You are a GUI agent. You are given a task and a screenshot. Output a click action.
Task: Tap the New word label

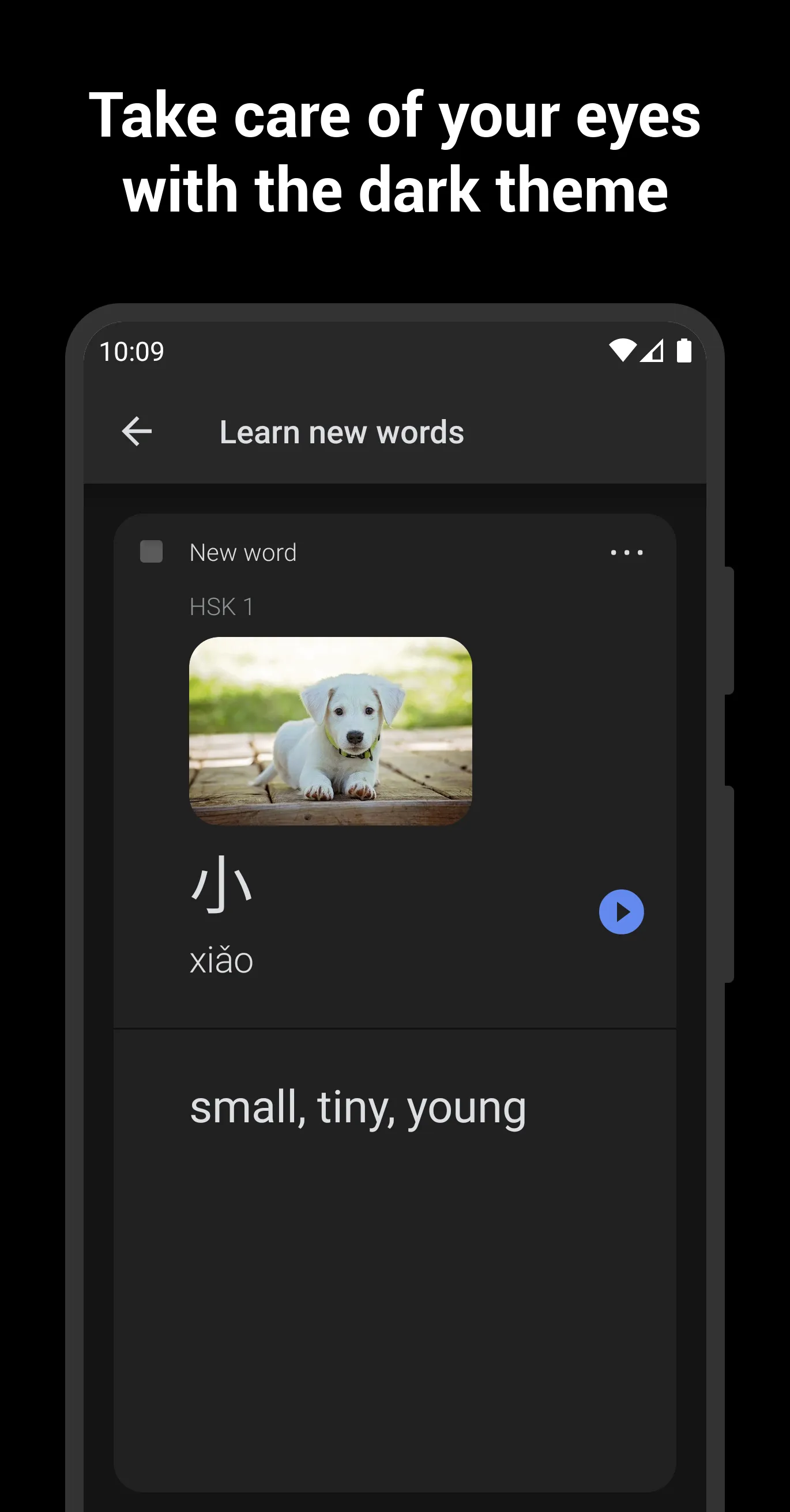(x=243, y=553)
